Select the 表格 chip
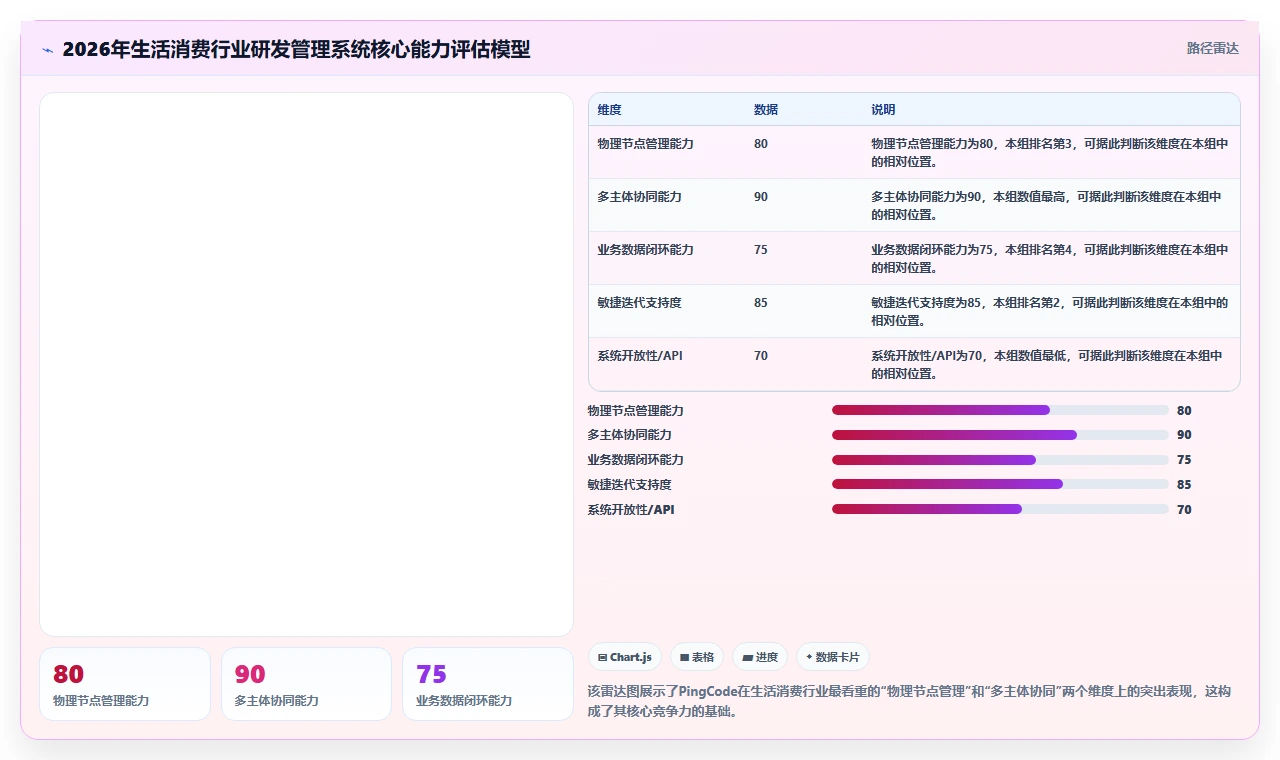This screenshot has height=760, width=1280. [697, 657]
